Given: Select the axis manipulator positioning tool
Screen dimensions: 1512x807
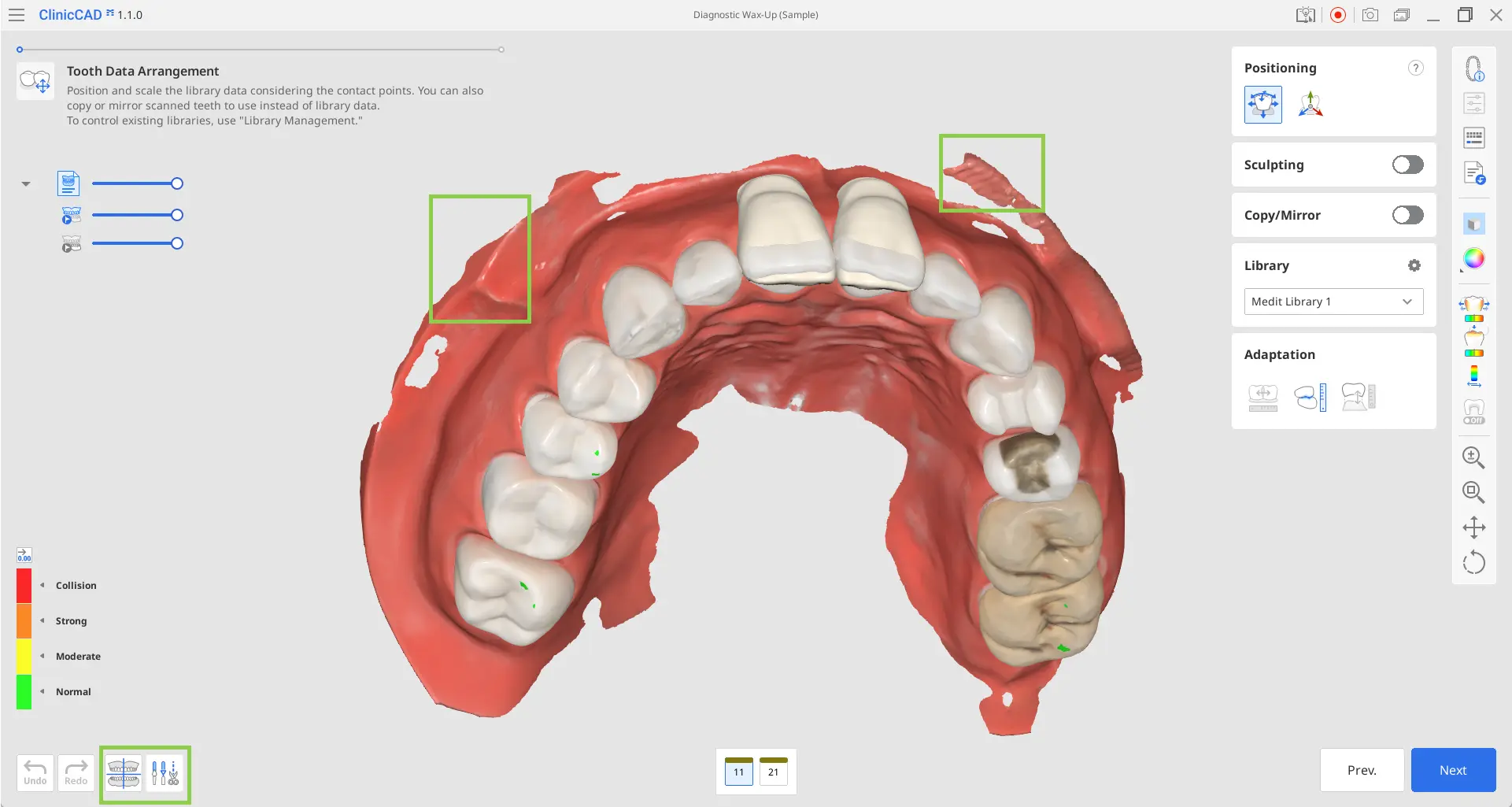Looking at the screenshot, I should (1311, 105).
